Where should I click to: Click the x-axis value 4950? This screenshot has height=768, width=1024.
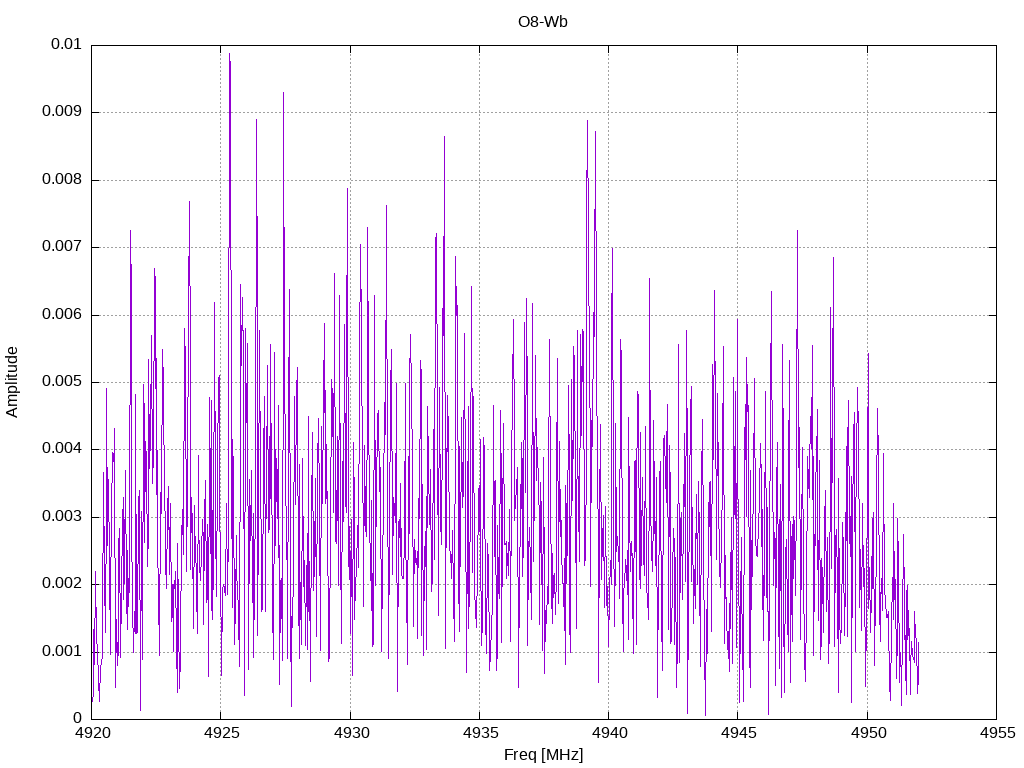tap(868, 733)
